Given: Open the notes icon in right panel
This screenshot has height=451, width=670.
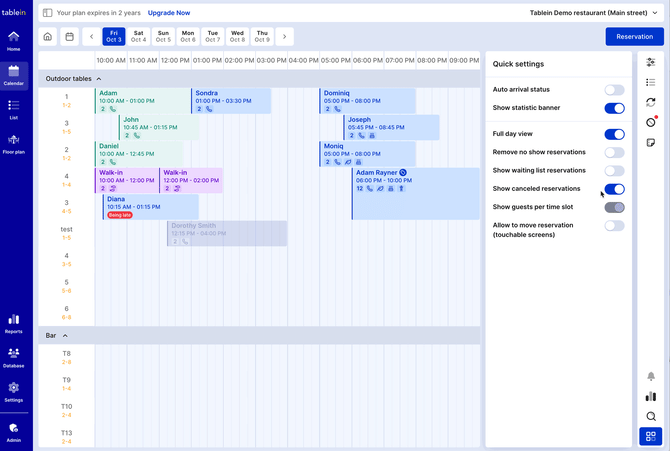Looking at the screenshot, I should coord(651,143).
